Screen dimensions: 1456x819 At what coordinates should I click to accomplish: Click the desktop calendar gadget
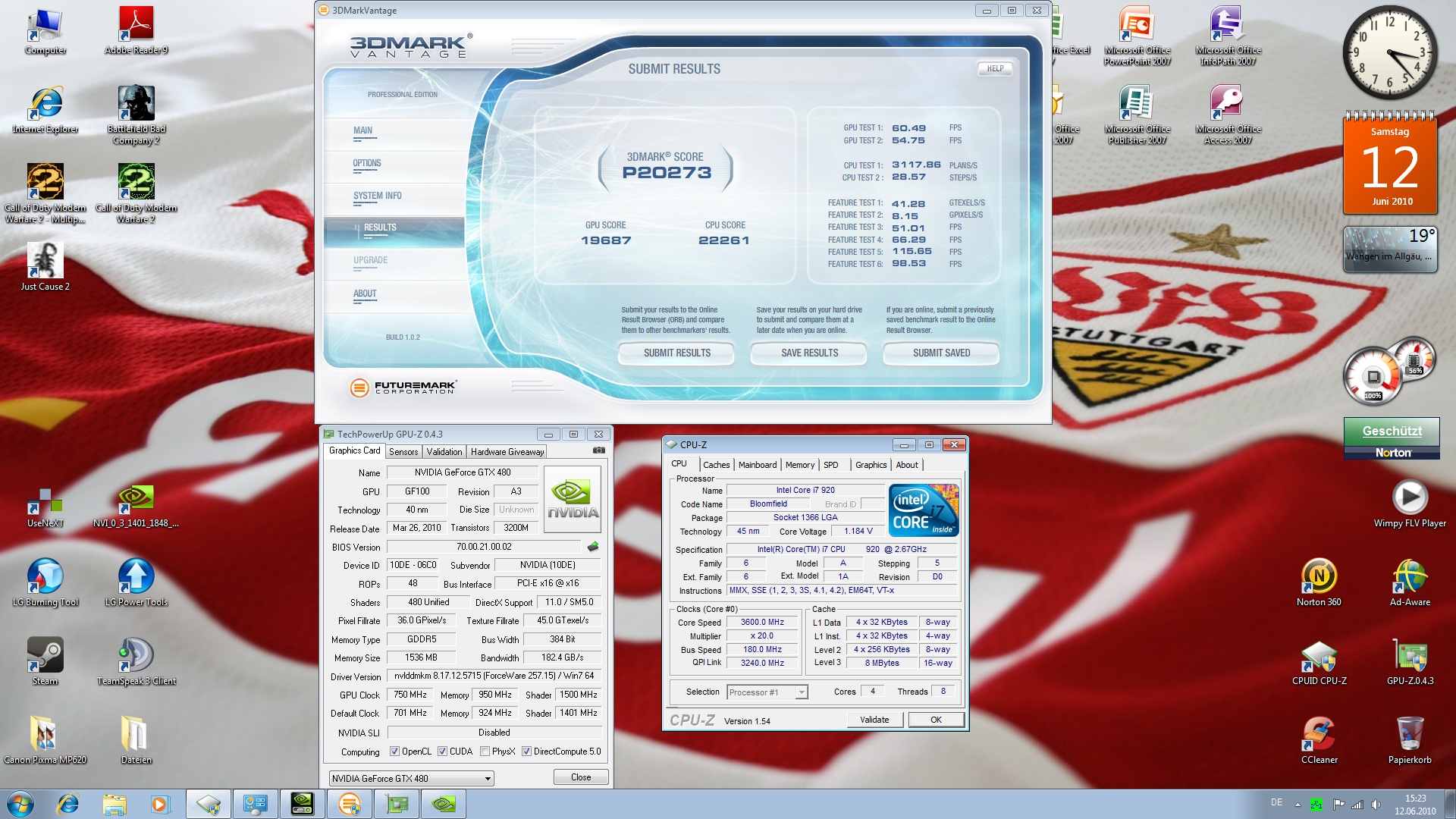(1390, 164)
